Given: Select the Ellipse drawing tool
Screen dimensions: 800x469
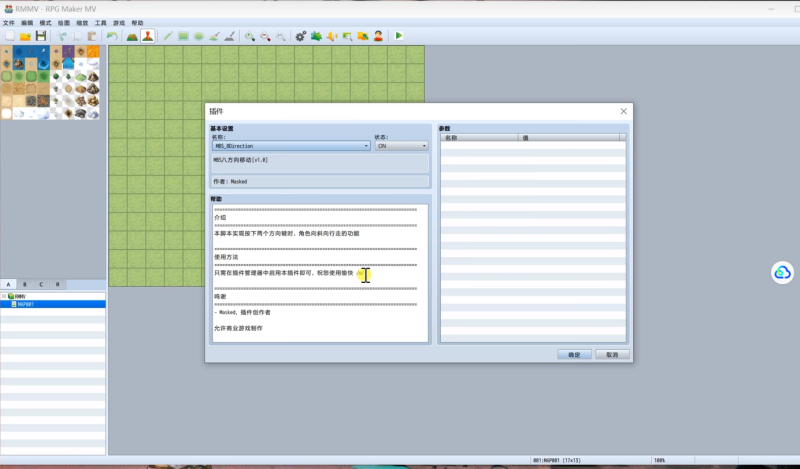Looking at the screenshot, I should [198, 36].
